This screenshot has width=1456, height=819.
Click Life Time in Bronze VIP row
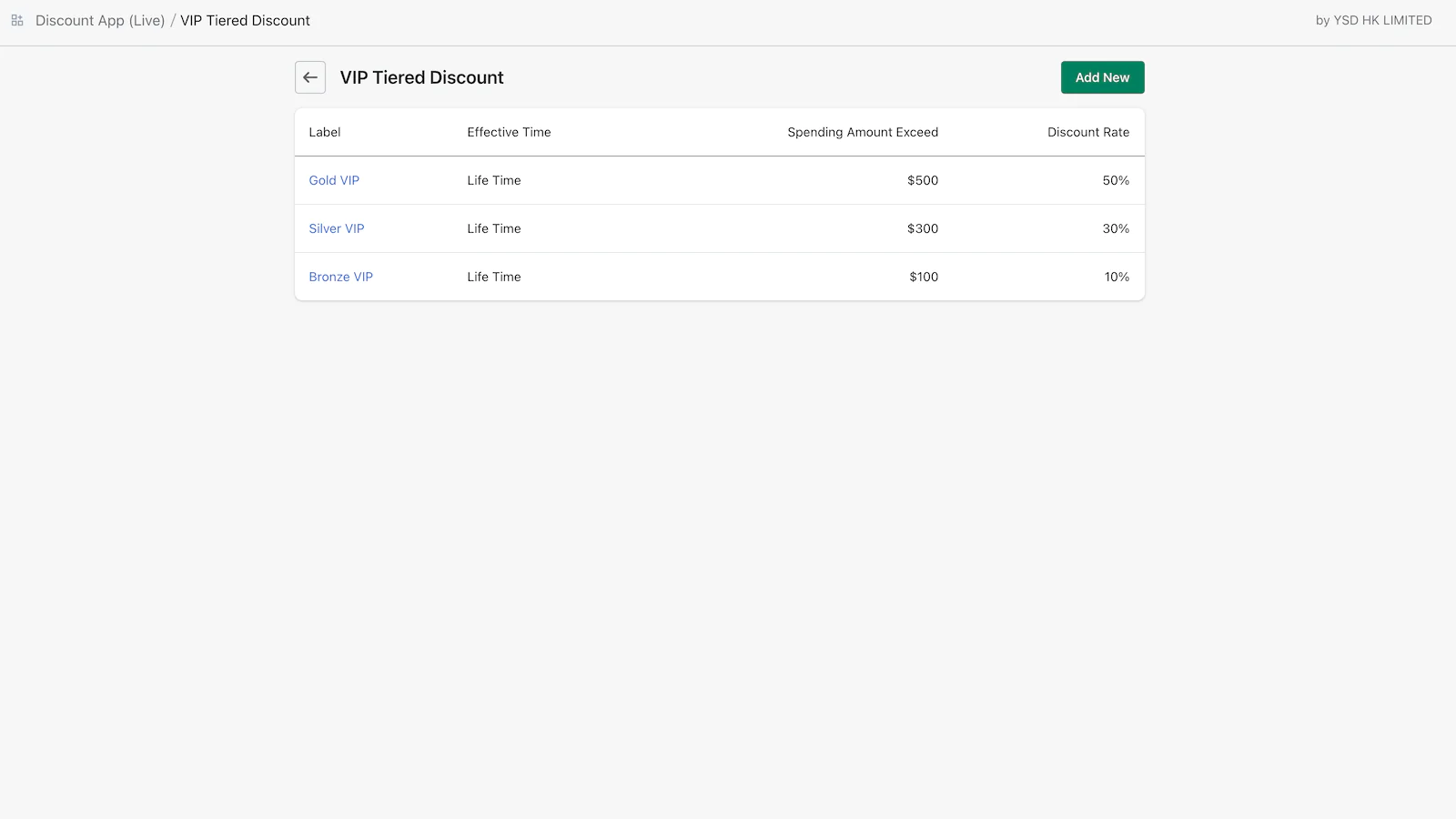tap(494, 277)
